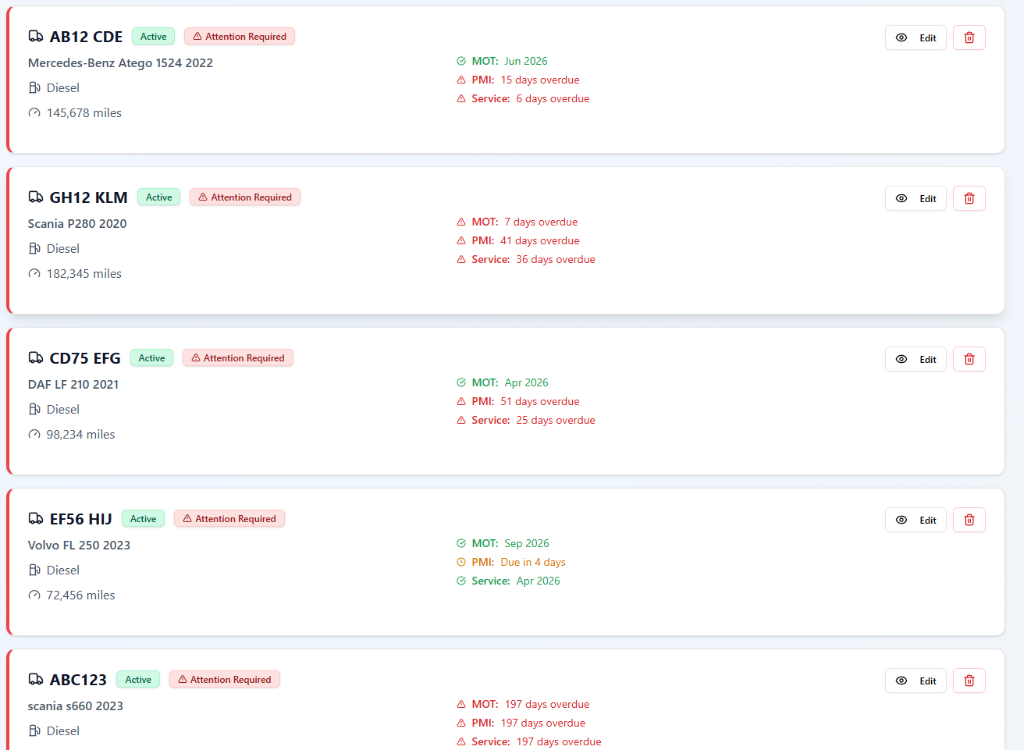Click PMI 197 days overdue text

(x=528, y=723)
